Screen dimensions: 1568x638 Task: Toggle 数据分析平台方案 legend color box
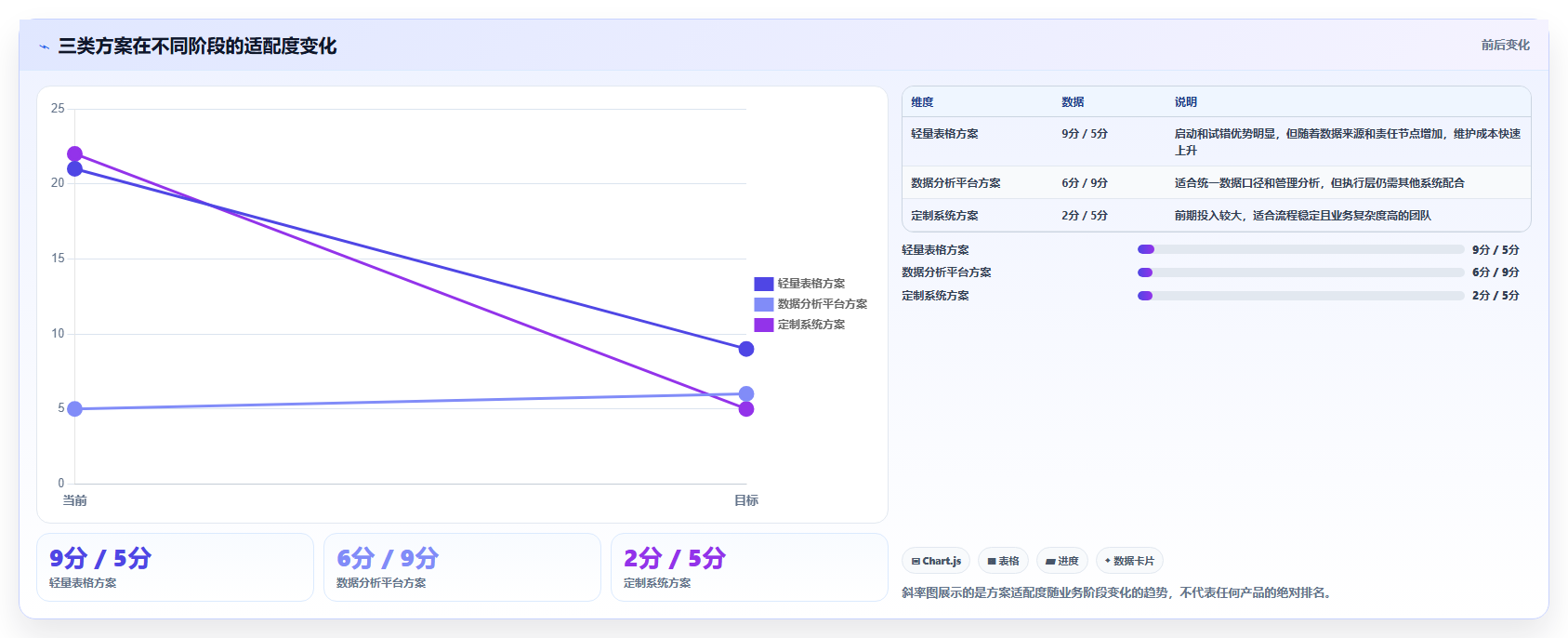[x=764, y=304]
